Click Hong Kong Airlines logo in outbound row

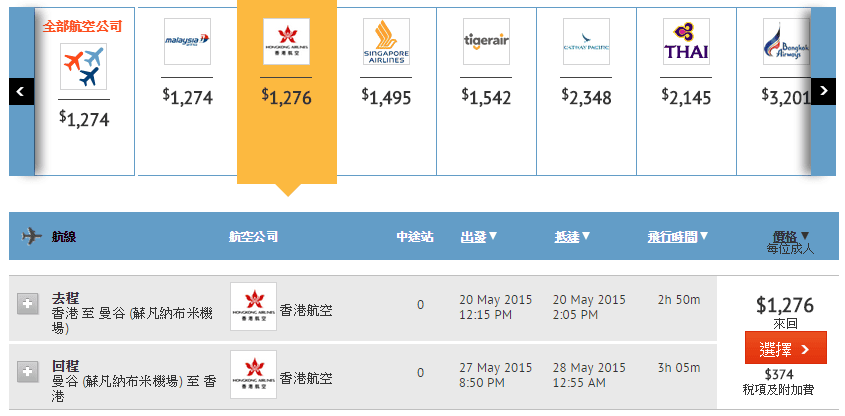coord(253,307)
